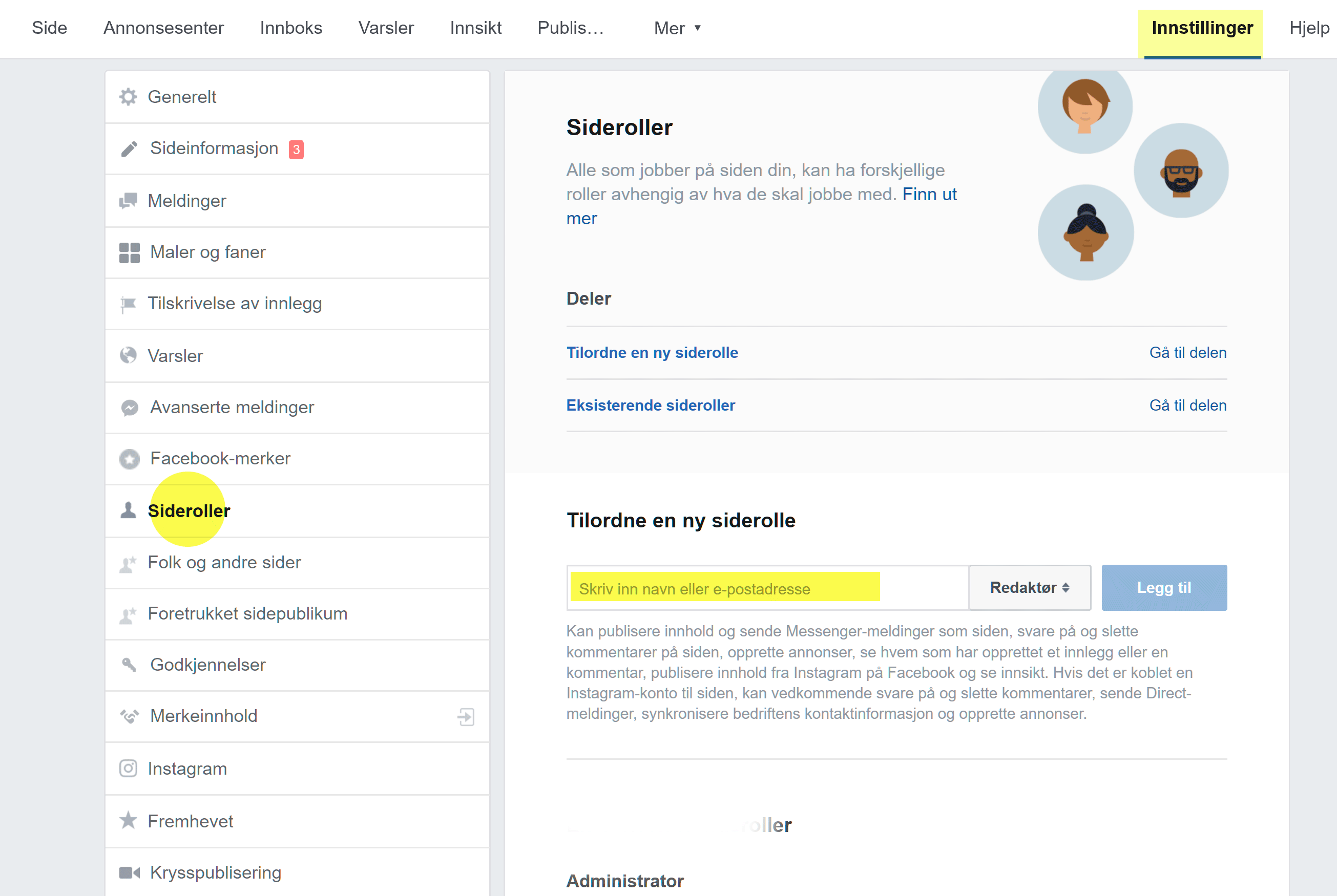The image size is (1337, 896).
Task: Open Meldinger settings
Action: [x=297, y=201]
